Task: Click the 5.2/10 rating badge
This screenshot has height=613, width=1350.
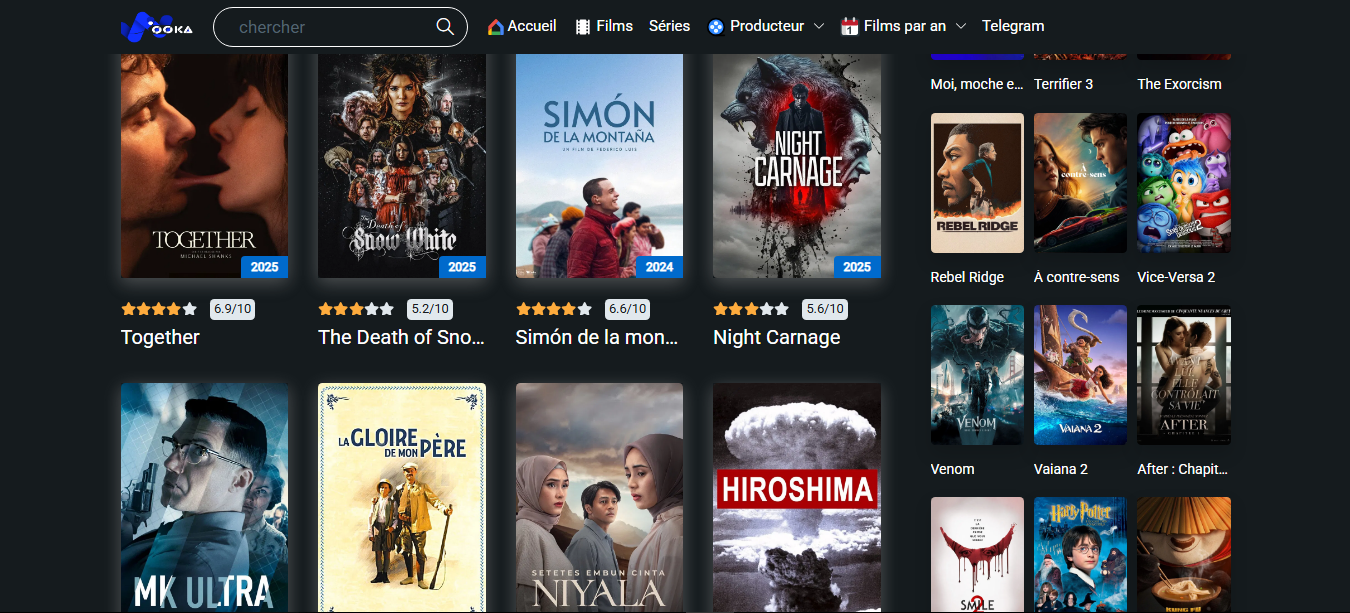Action: coord(430,309)
